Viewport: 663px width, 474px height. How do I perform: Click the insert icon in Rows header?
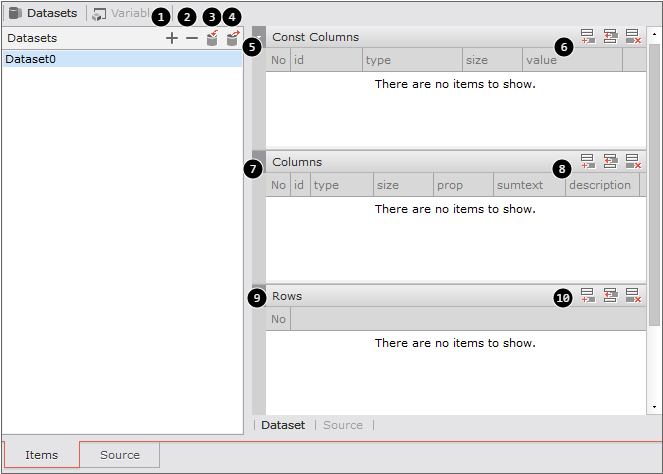pyautogui.click(x=610, y=295)
